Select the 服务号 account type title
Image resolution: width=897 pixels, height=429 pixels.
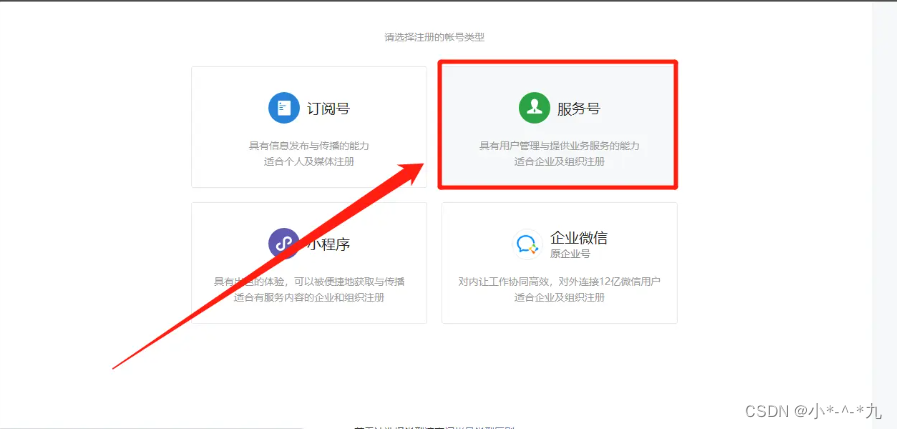(579, 108)
